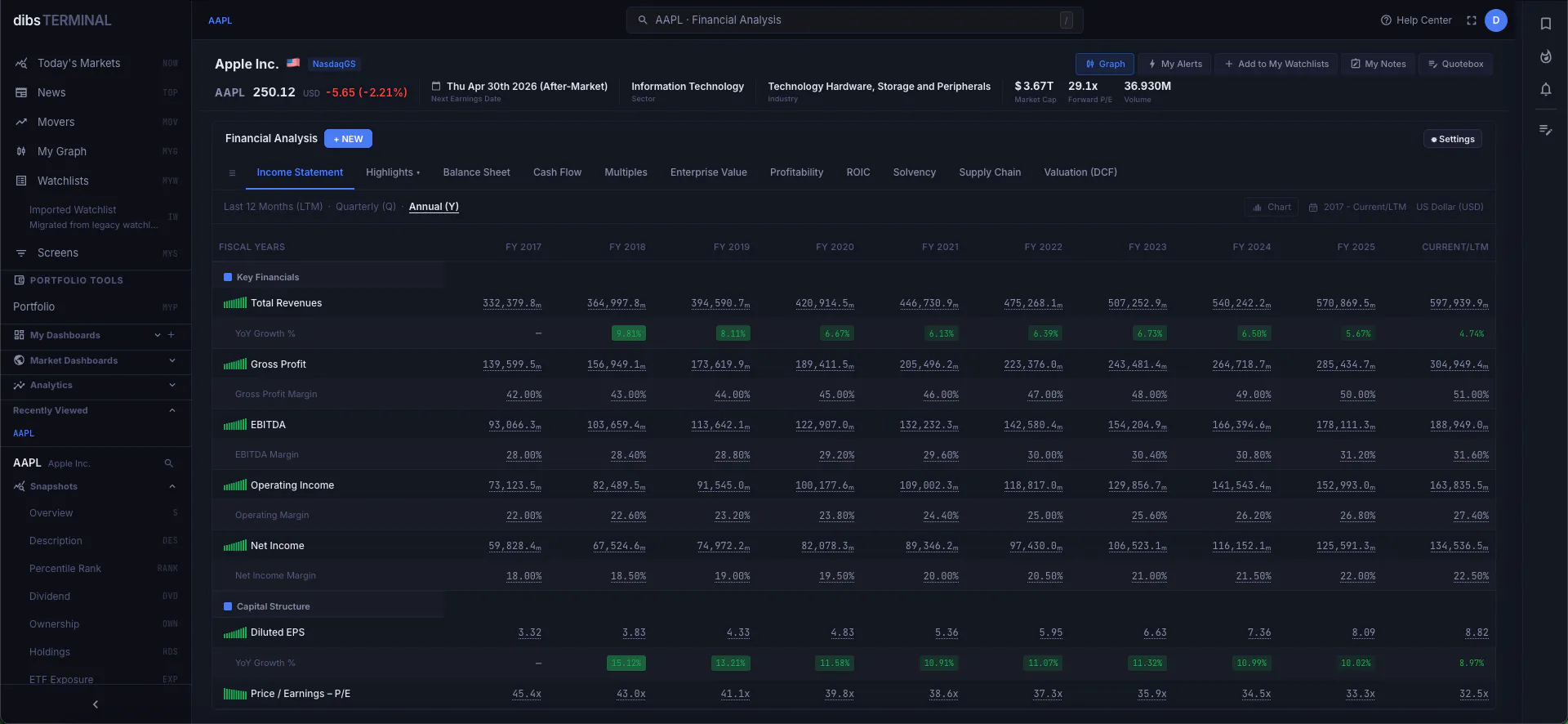
Task: Click the News sidebar icon
Action: 21,92
